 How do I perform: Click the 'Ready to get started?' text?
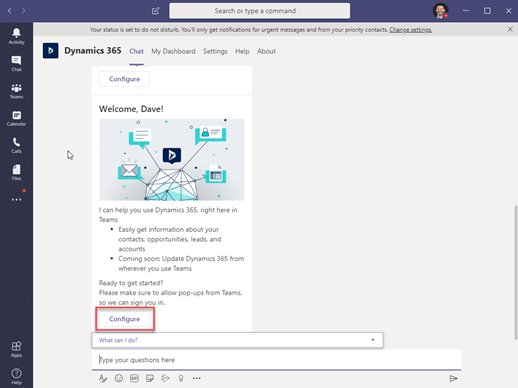pyautogui.click(x=131, y=283)
